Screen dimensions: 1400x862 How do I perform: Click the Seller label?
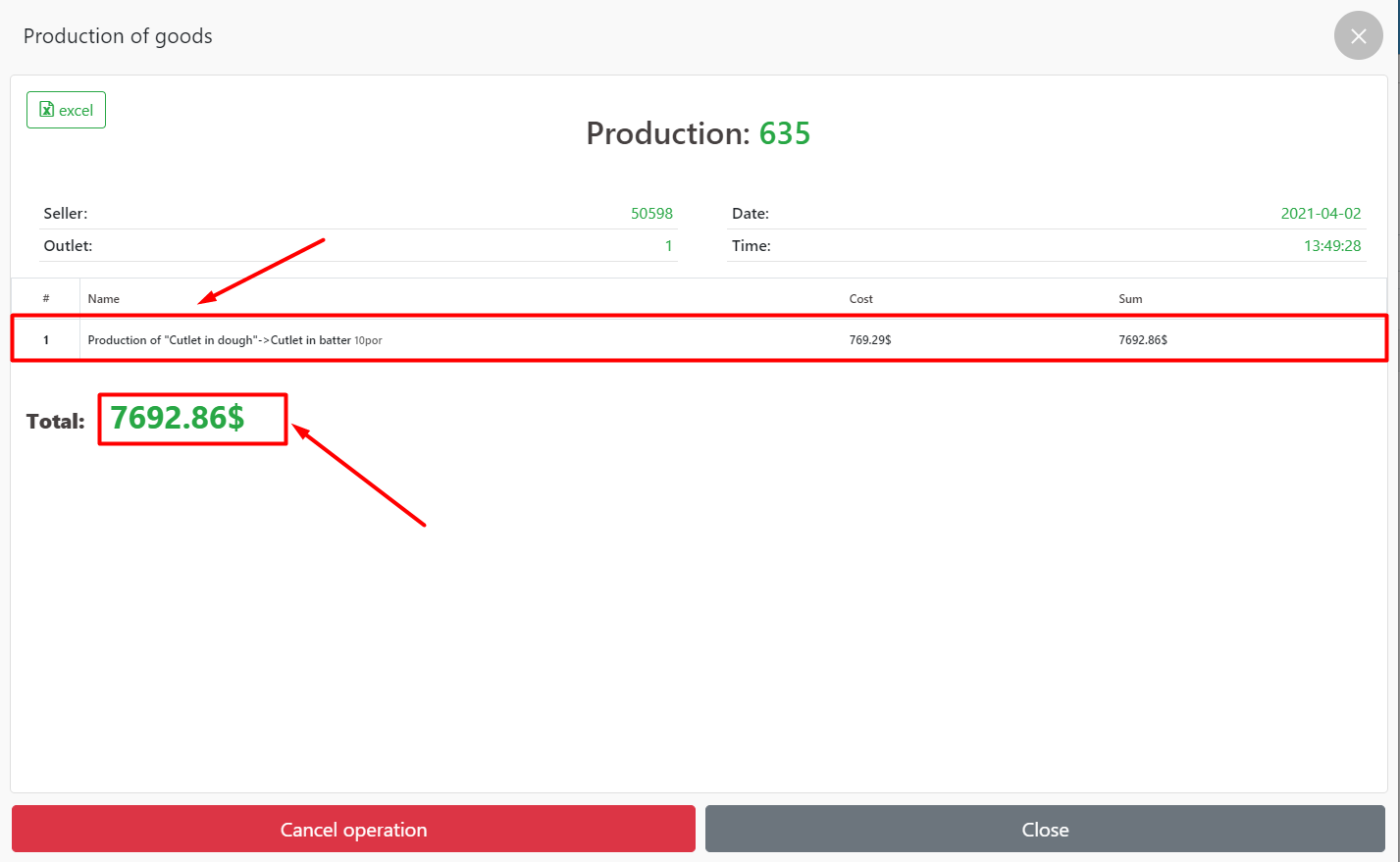(x=66, y=214)
